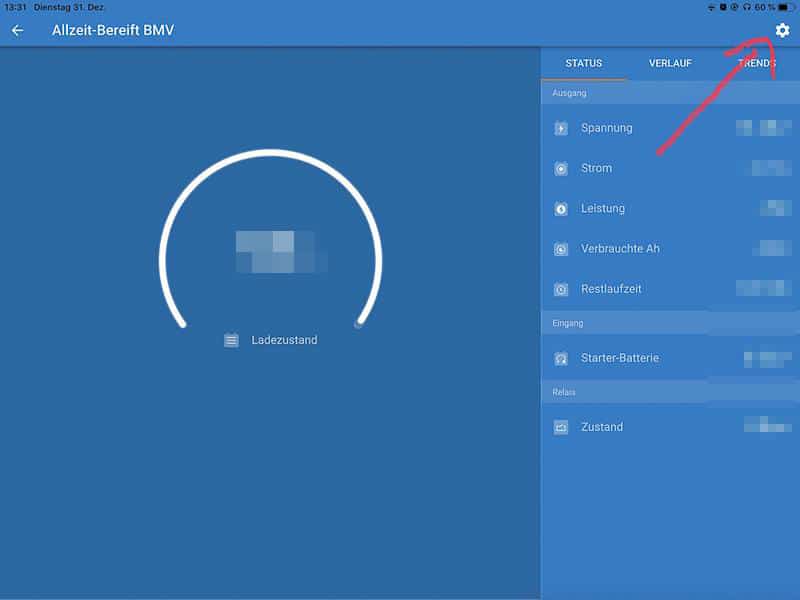Click the Verbrauchte Ah icon
This screenshot has width=800, height=600.
point(561,249)
